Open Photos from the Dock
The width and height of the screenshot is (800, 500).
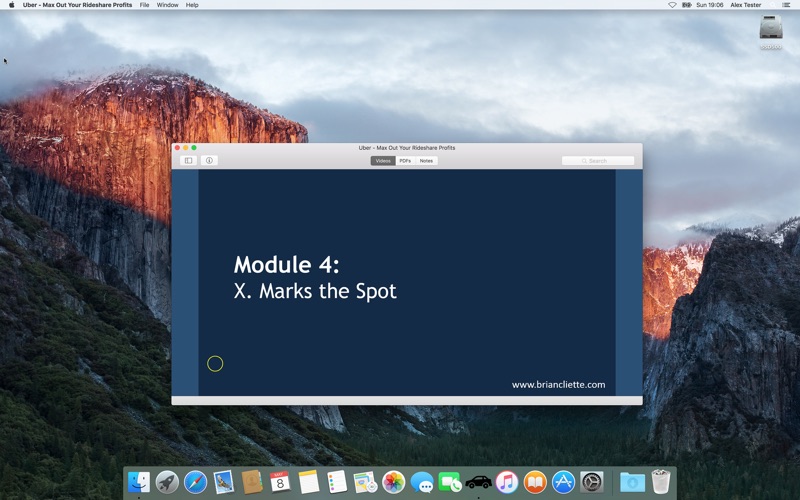click(393, 482)
